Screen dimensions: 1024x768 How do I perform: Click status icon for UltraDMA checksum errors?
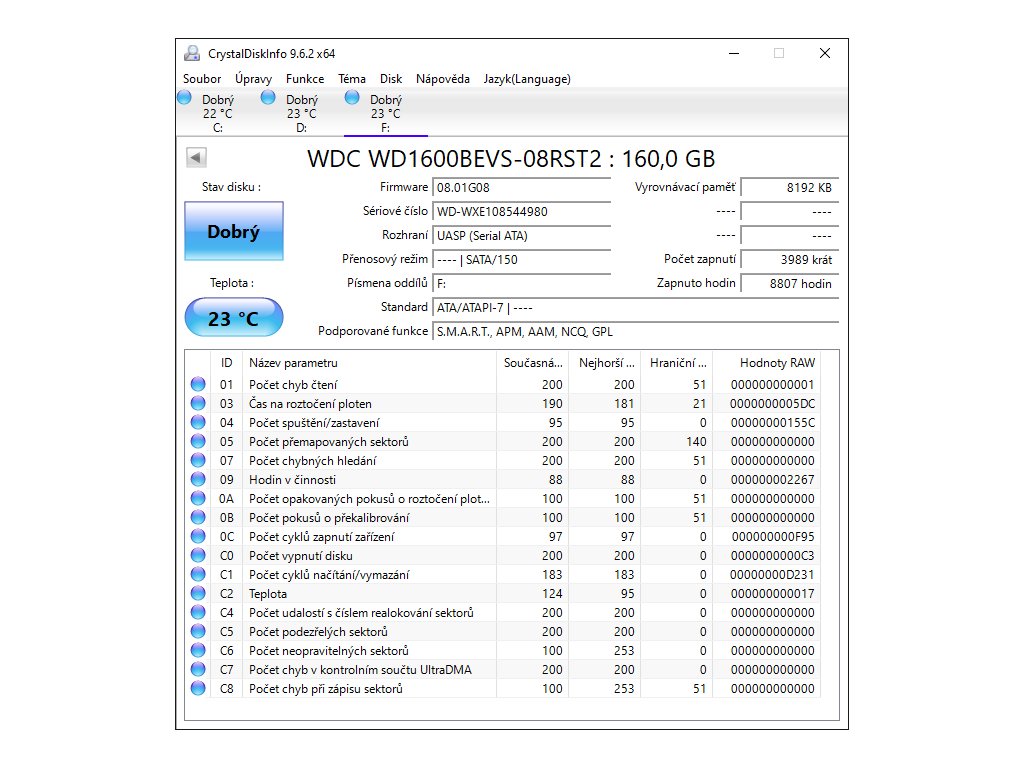click(198, 669)
